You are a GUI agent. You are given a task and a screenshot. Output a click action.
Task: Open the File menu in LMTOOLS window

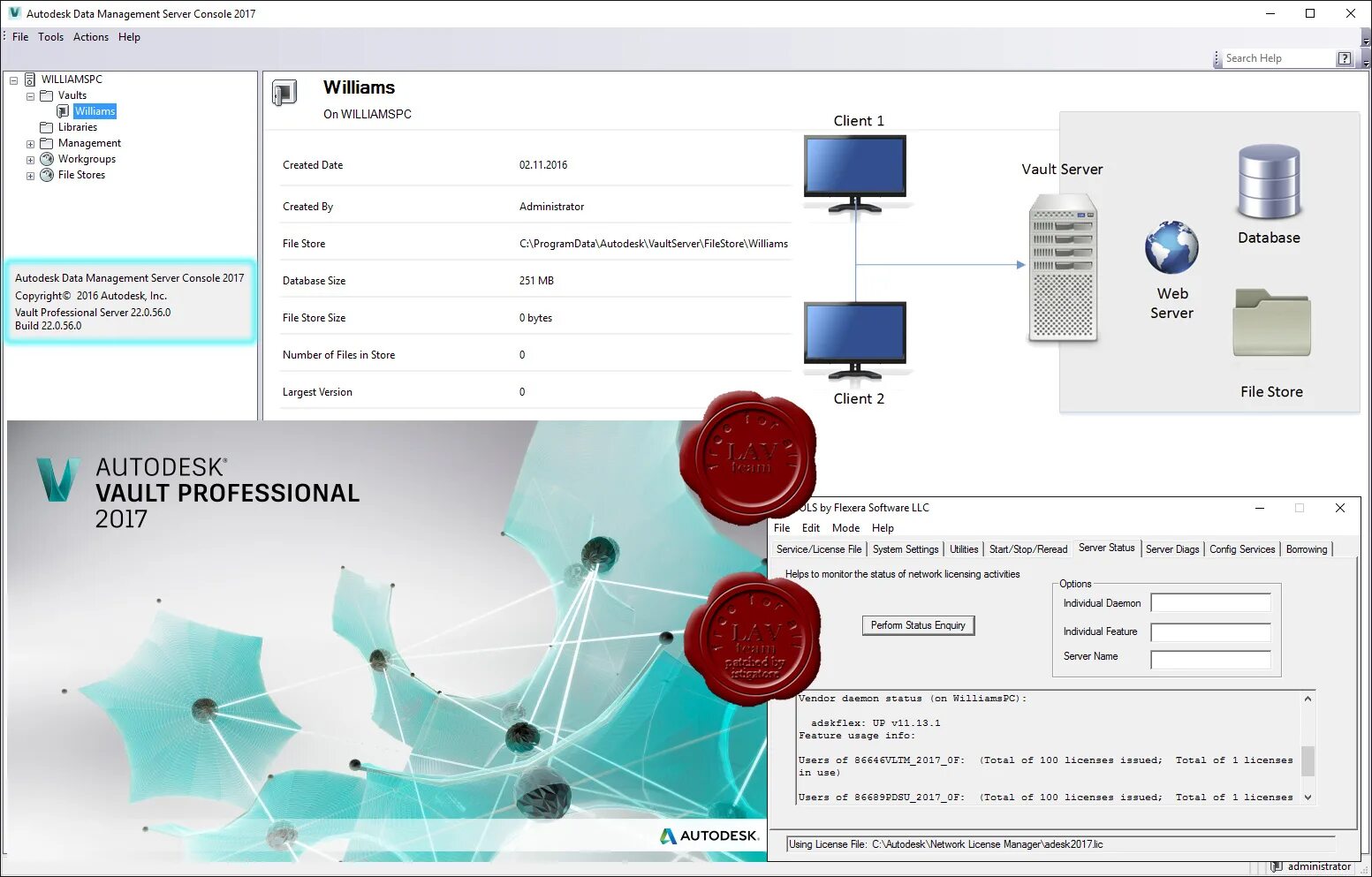pos(782,528)
